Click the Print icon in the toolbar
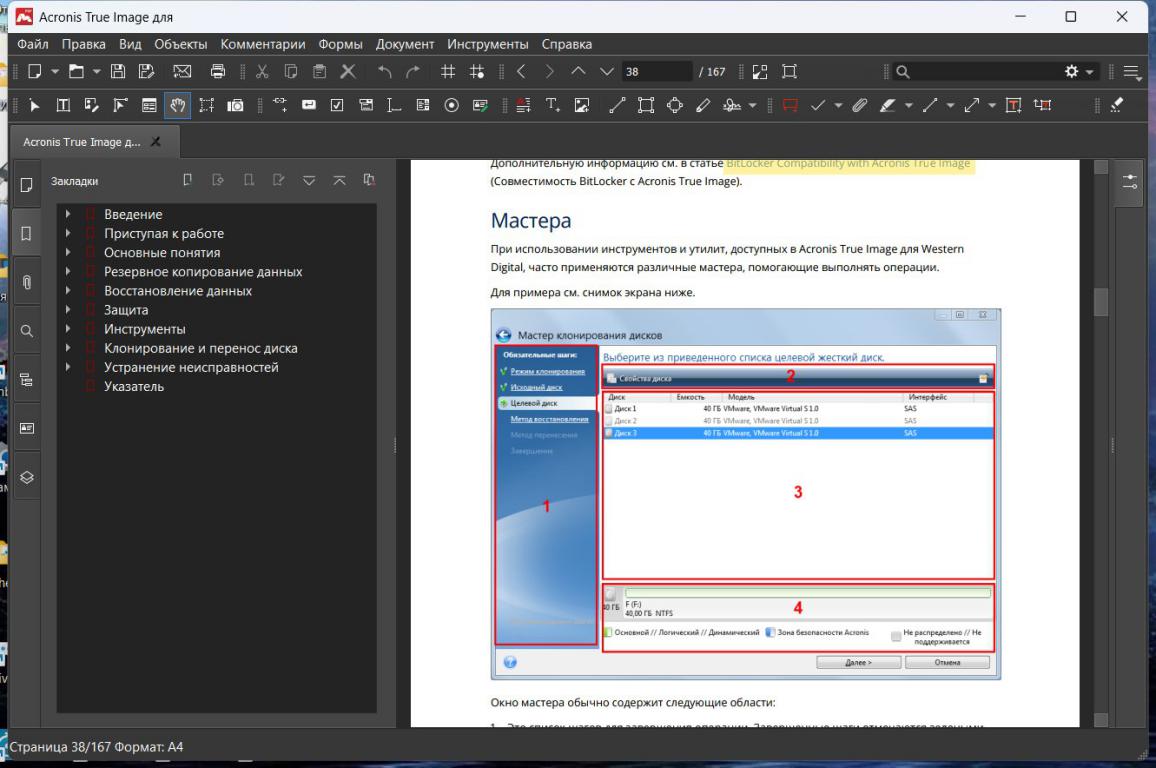Viewport: 1156px width, 768px height. point(218,71)
